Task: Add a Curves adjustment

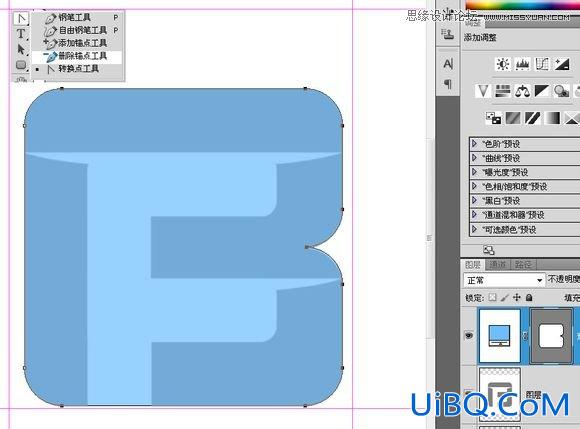Action: pyautogui.click(x=542, y=64)
